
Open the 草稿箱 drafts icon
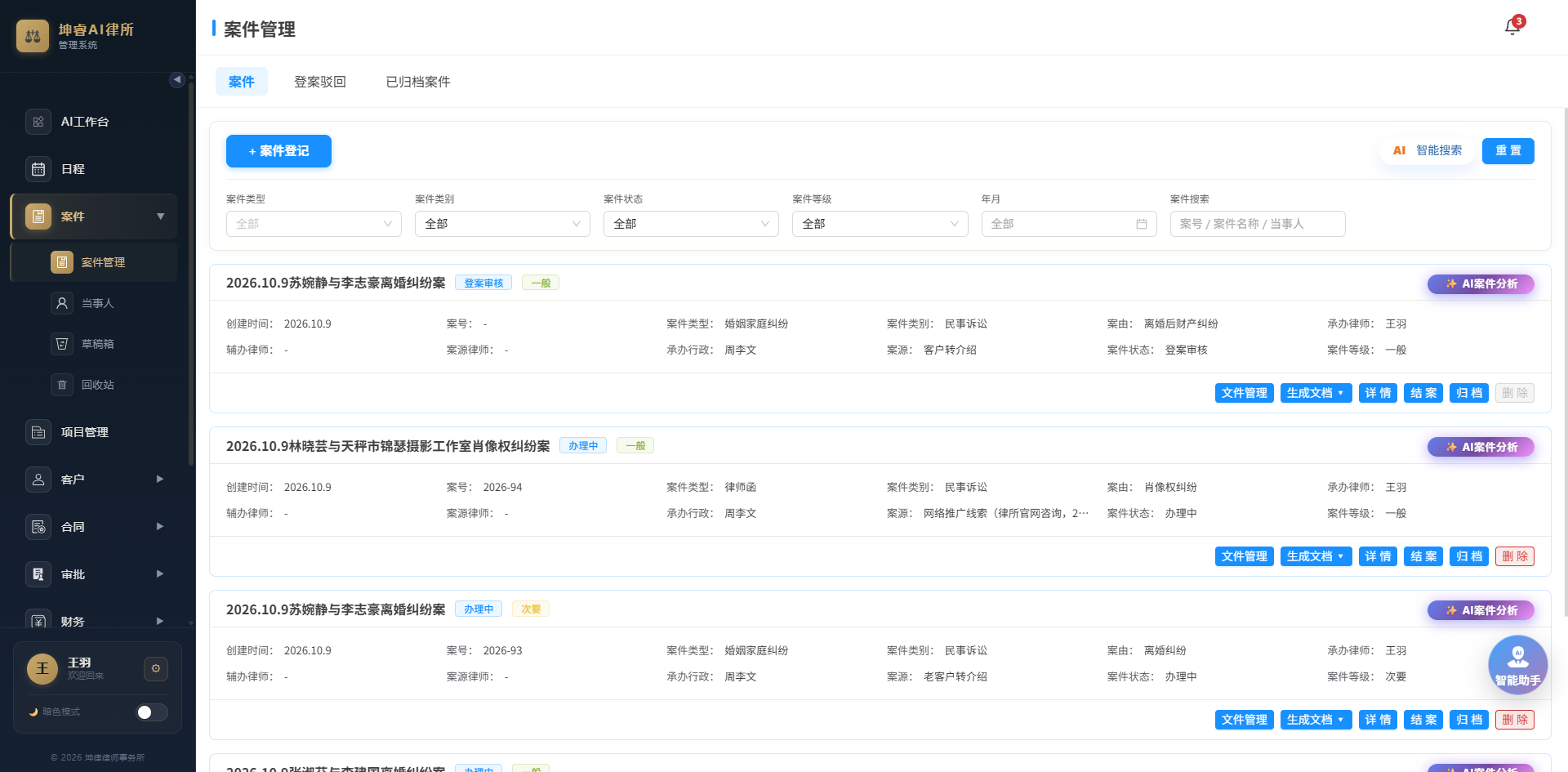(62, 344)
